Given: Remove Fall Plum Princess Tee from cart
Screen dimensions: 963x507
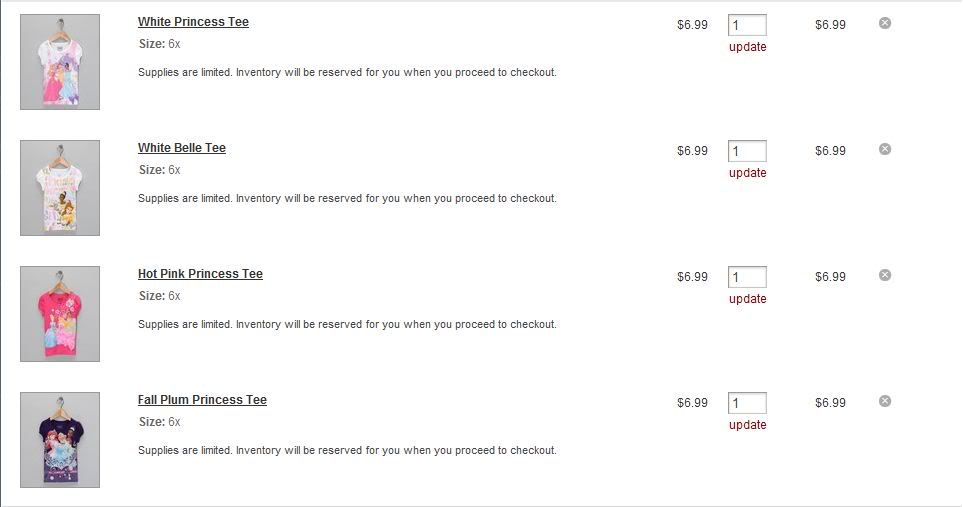Looking at the screenshot, I should click(884, 401).
